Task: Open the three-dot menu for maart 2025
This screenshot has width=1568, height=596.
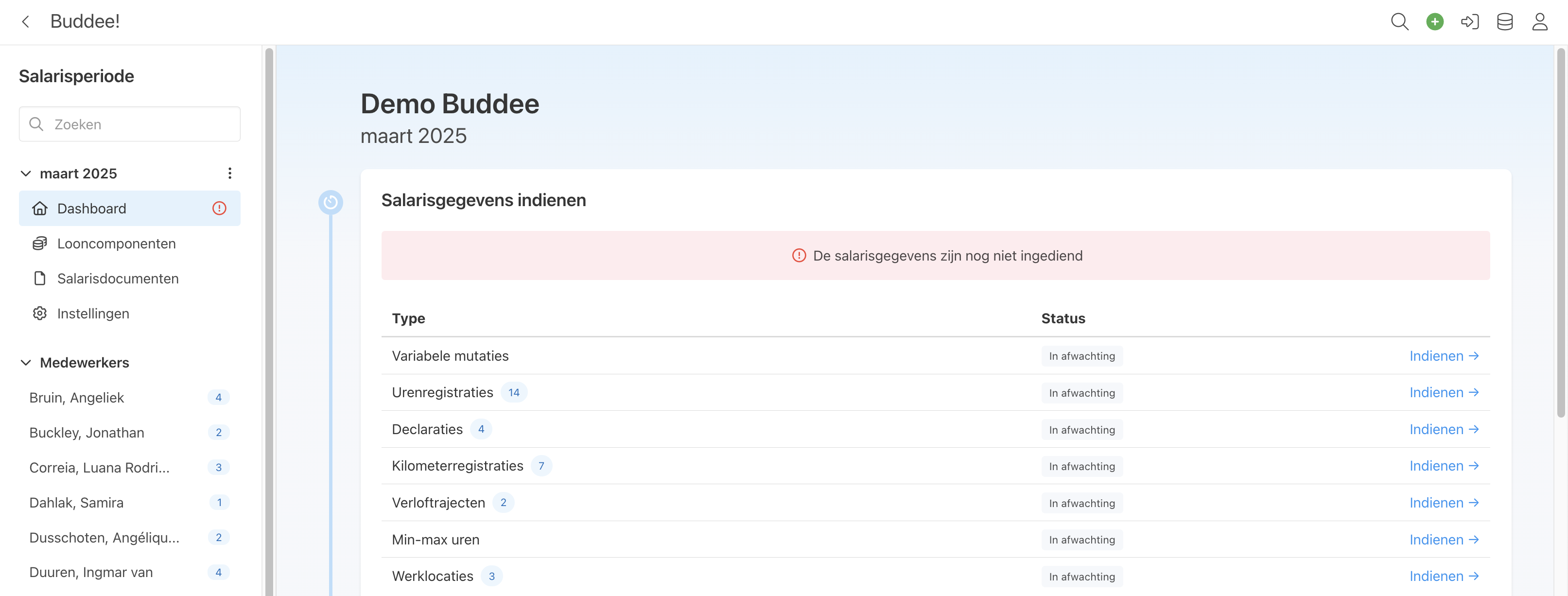Action: coord(229,174)
